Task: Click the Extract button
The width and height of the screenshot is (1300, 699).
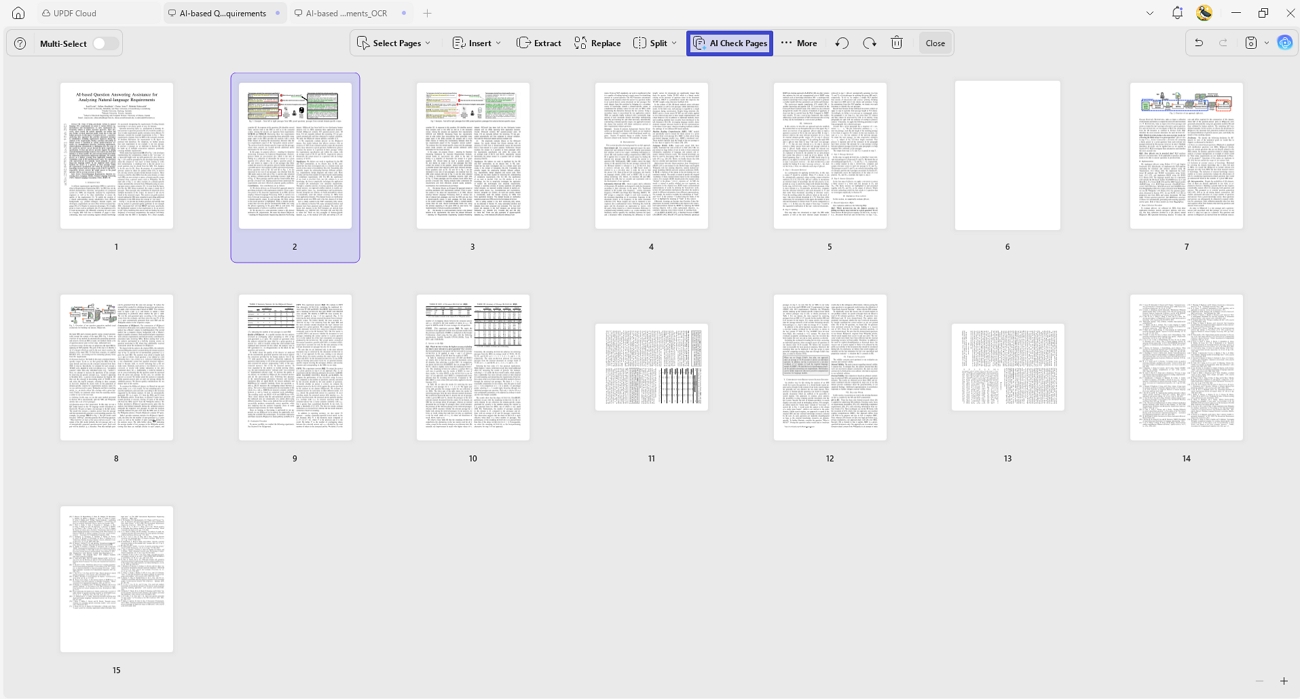Action: [x=539, y=43]
